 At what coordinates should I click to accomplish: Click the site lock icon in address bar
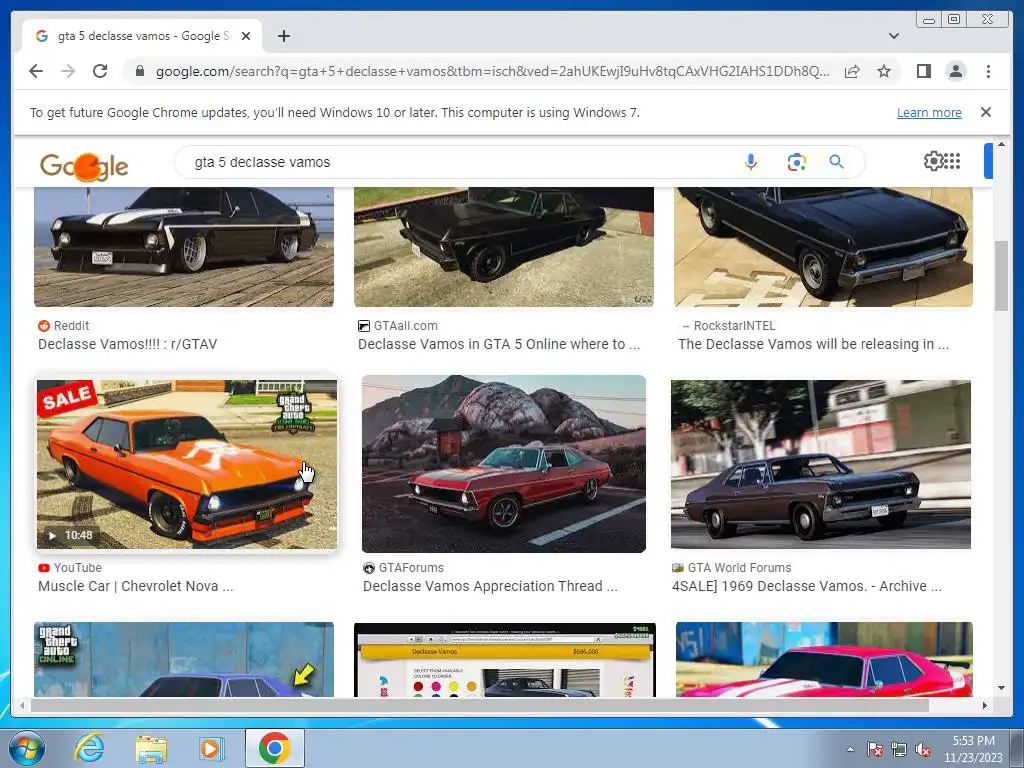139,71
